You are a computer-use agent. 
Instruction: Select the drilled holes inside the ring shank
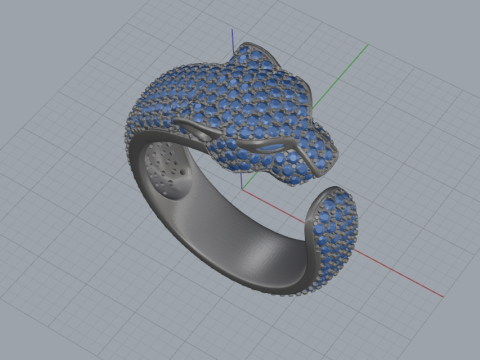click(x=167, y=168)
